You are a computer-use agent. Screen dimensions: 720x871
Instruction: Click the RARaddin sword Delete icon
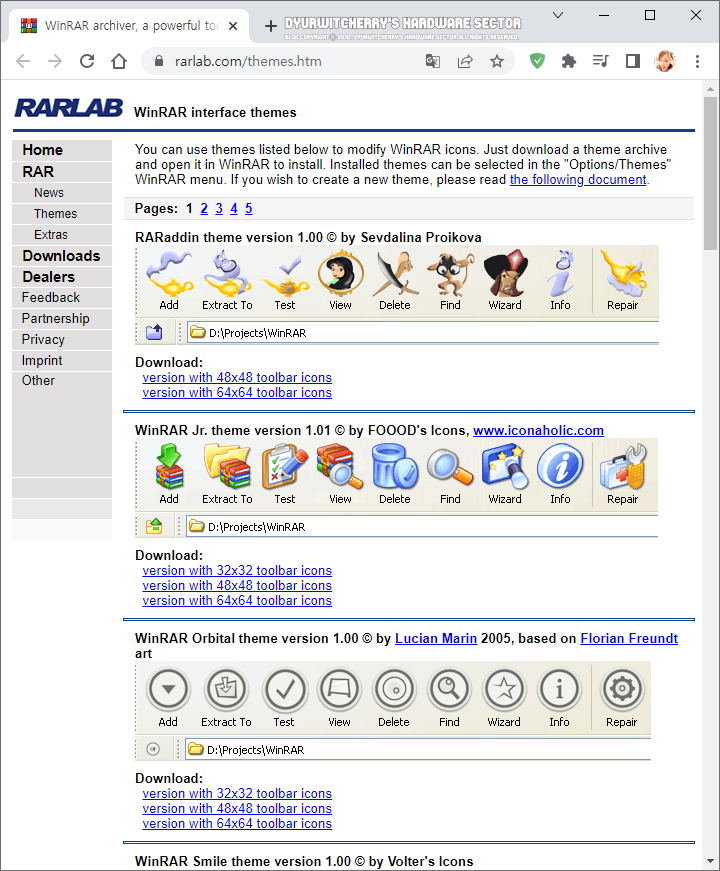(x=395, y=273)
